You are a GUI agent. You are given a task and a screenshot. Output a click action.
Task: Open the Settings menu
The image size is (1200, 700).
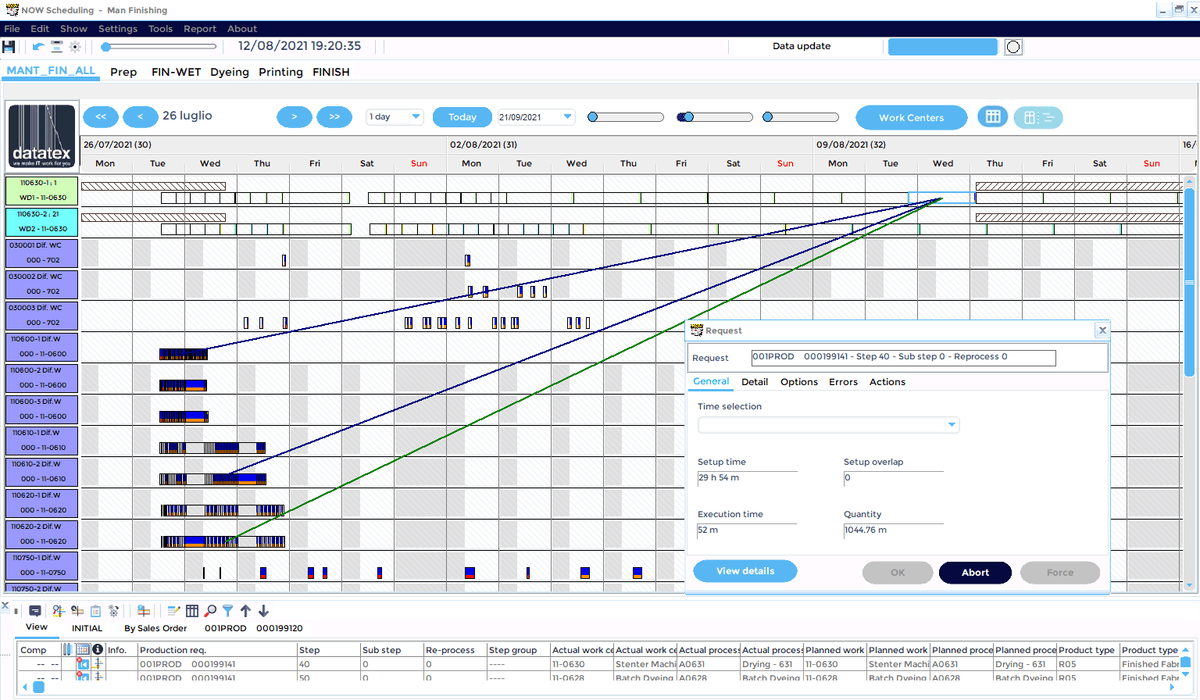118,29
